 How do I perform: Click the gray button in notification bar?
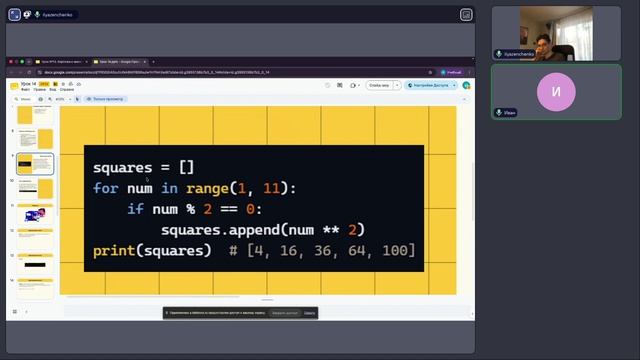tap(285, 313)
